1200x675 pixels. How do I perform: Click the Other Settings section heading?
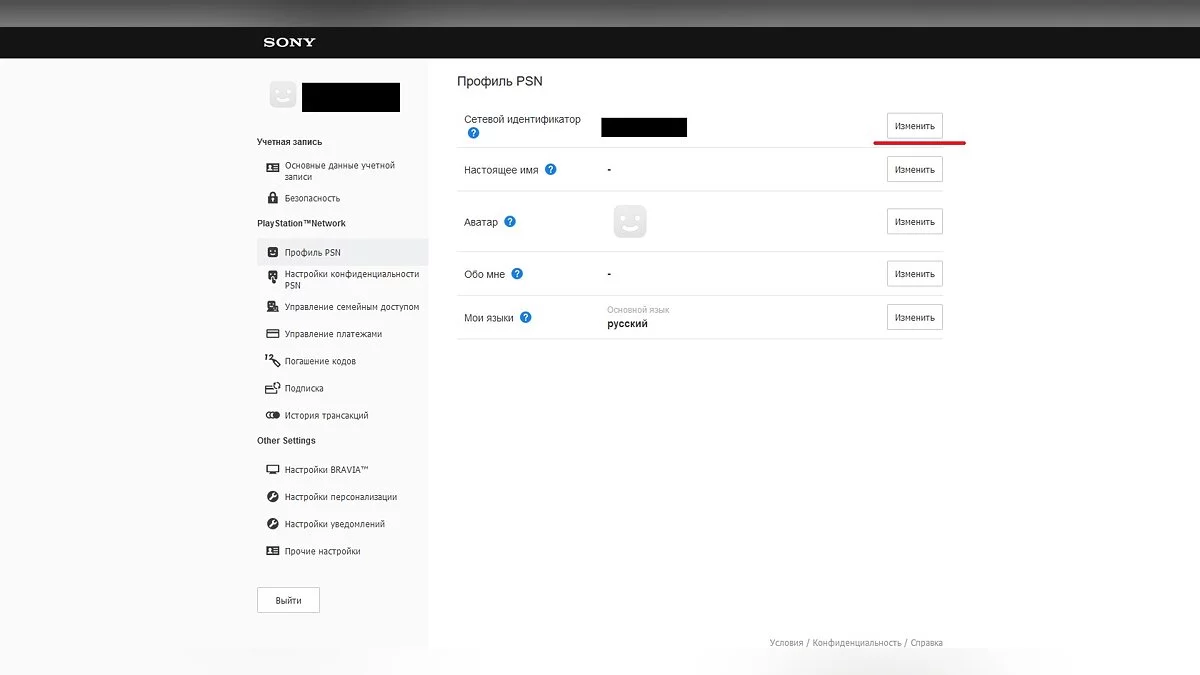click(286, 440)
